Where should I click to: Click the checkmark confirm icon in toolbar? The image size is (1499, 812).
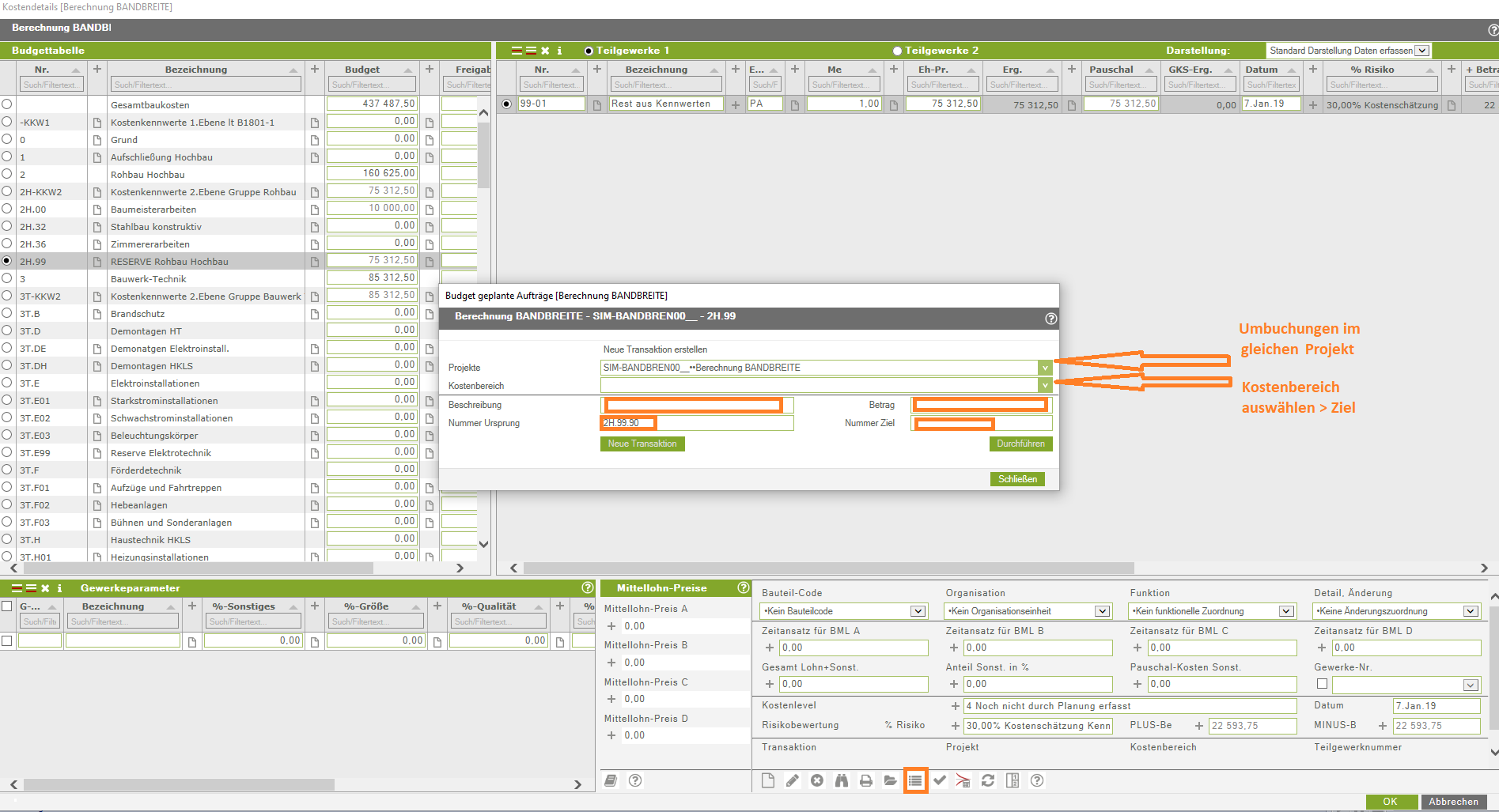(x=940, y=780)
